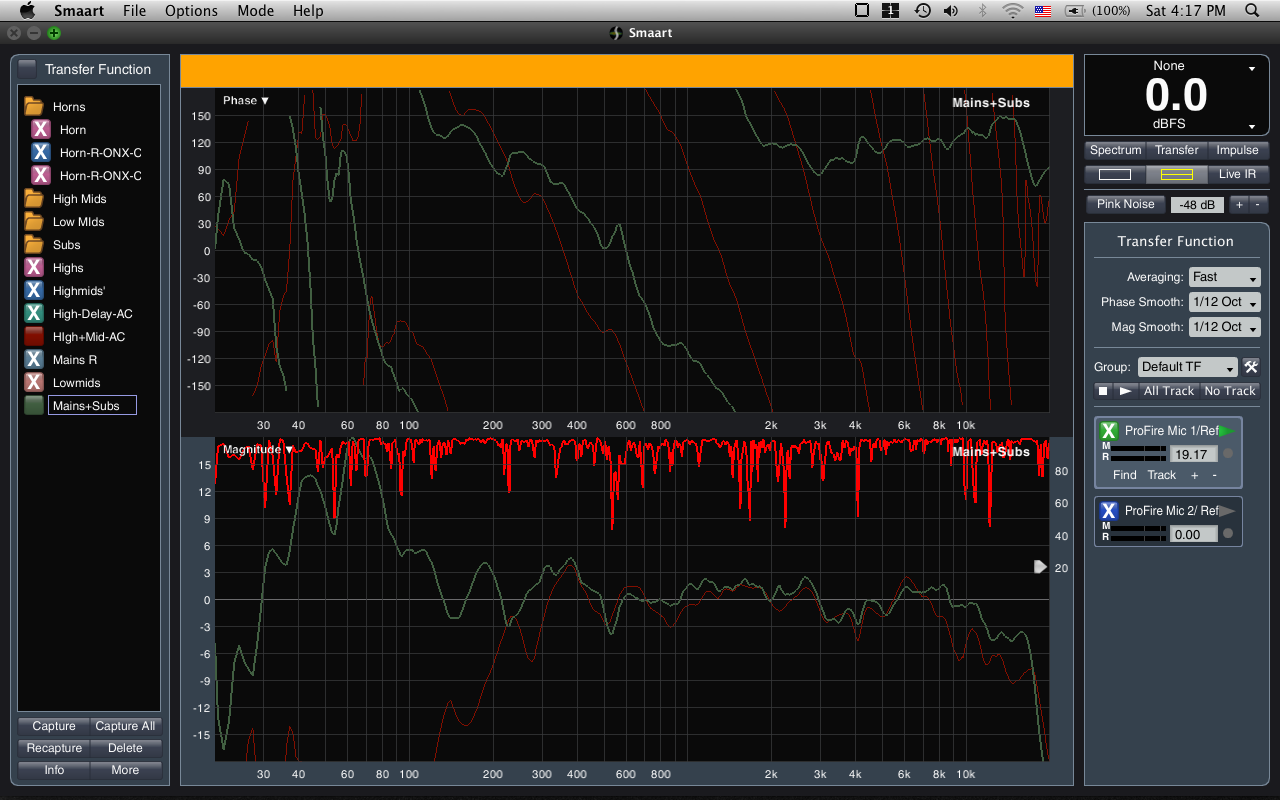Increase pink noise level with plus button
Image resolution: width=1280 pixels, height=800 pixels.
click(1239, 205)
